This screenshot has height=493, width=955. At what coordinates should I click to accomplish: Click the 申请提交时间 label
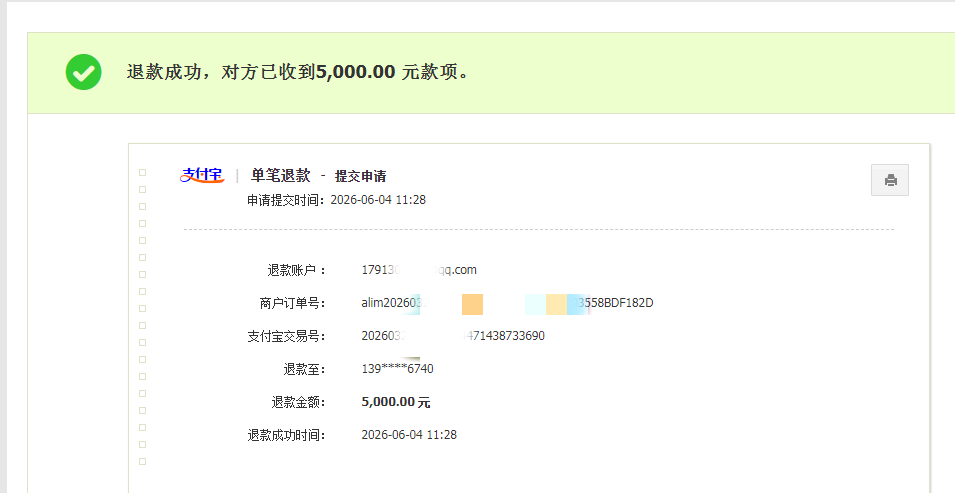286,200
